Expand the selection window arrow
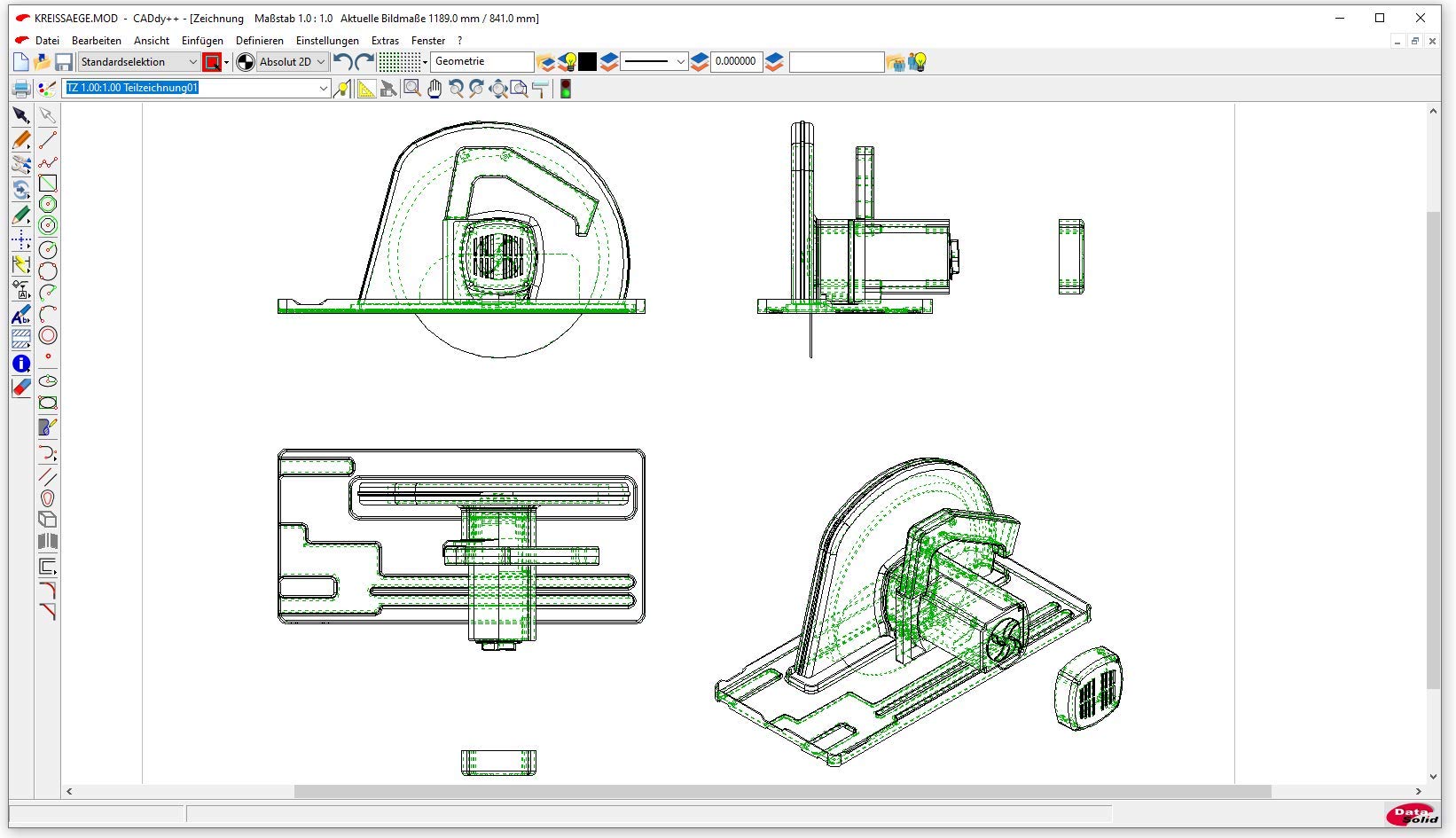The image size is (1456, 838). 227,62
